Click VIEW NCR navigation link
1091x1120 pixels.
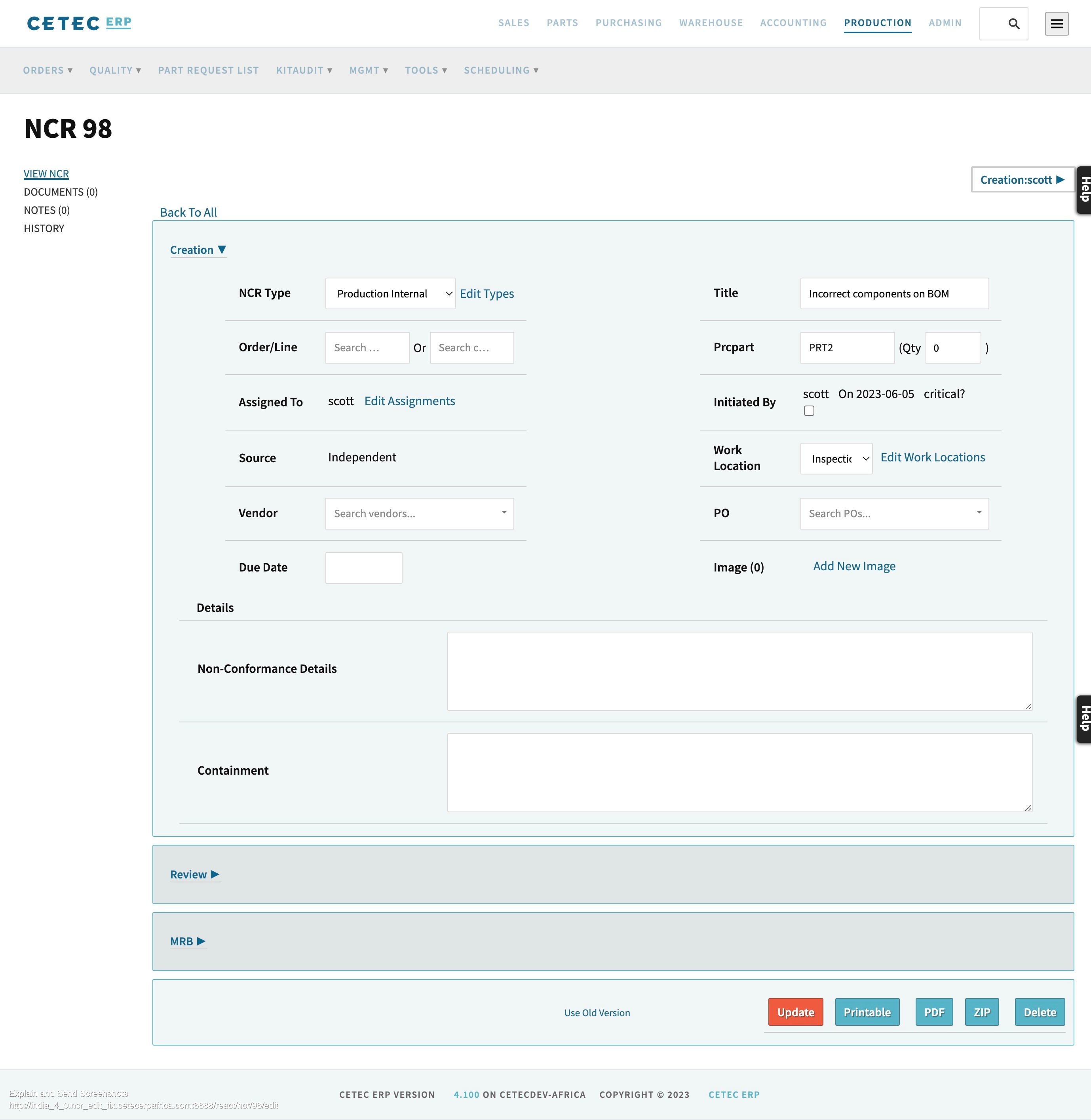46,173
